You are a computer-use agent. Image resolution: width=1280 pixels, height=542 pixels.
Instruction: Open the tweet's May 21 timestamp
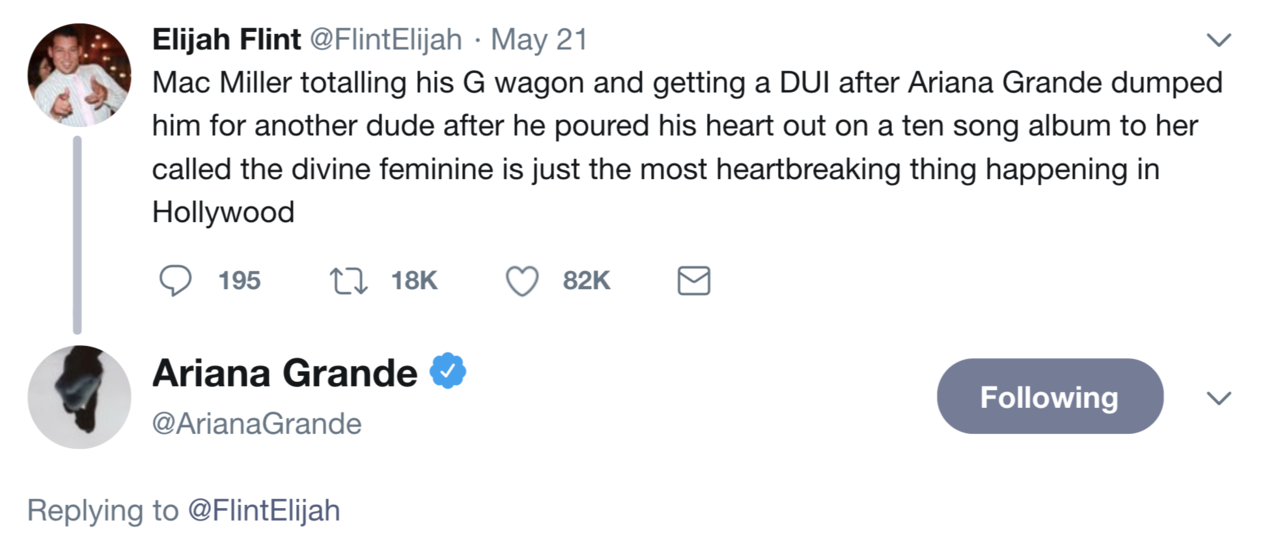[540, 40]
